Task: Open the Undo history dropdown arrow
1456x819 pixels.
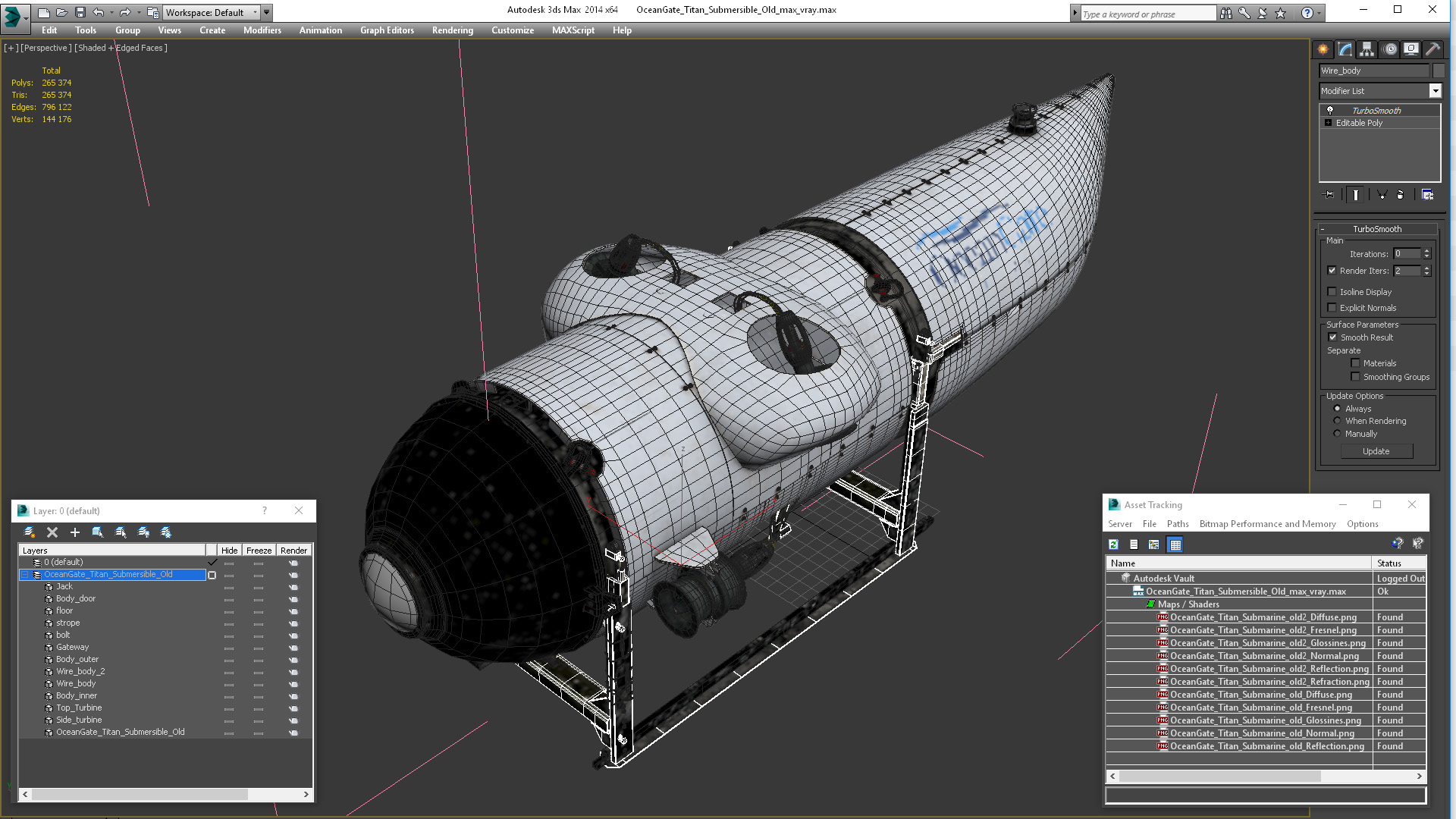Action: pos(111,12)
